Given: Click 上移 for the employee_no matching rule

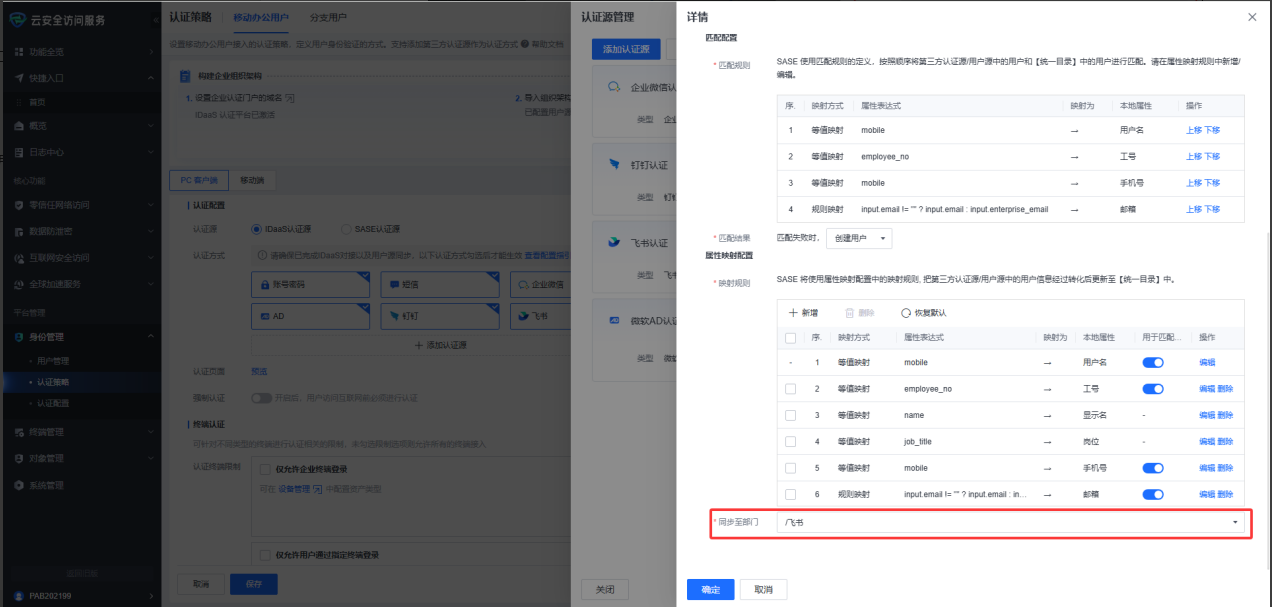Looking at the screenshot, I should coord(1193,156).
